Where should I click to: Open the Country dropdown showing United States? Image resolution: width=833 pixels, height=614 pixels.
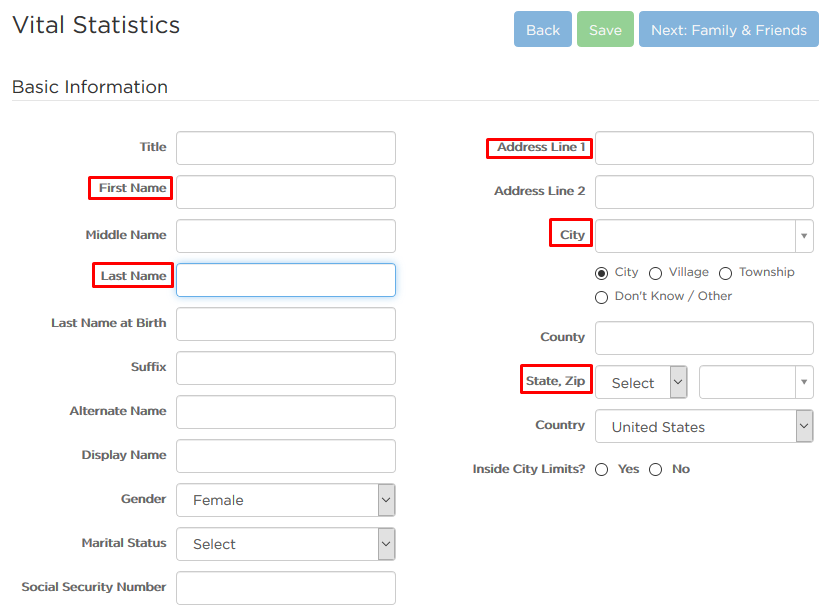click(x=704, y=426)
